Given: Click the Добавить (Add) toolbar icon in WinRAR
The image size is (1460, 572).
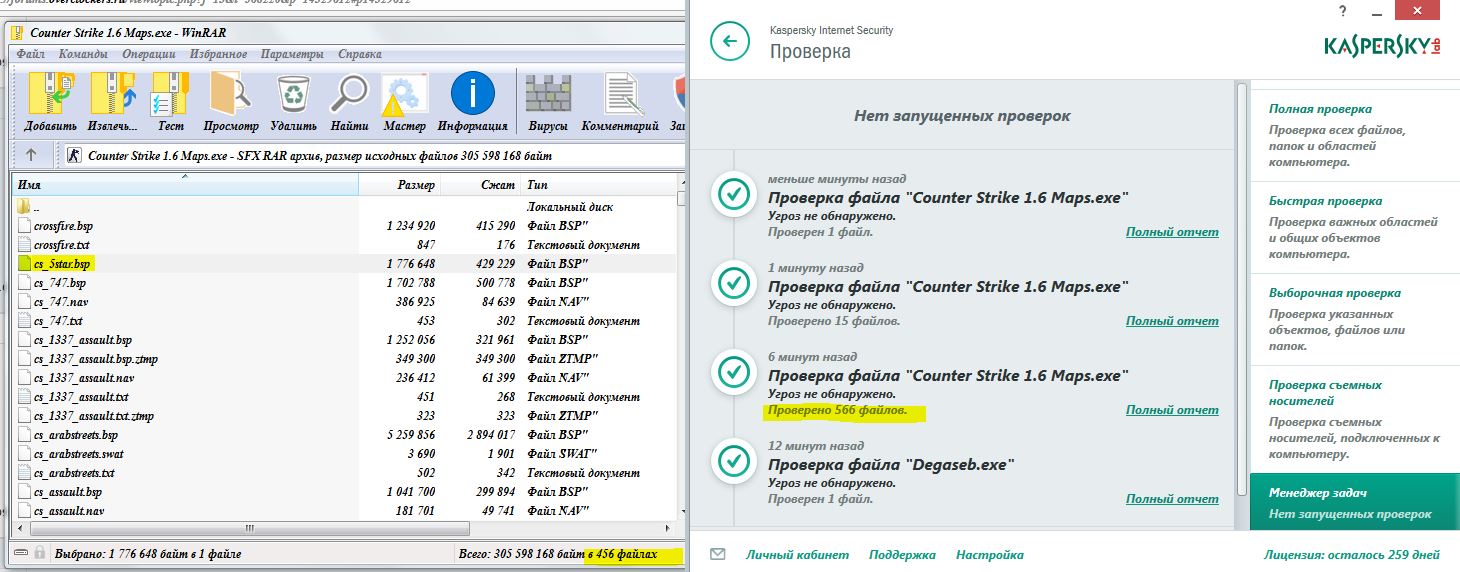Looking at the screenshot, I should point(50,95).
